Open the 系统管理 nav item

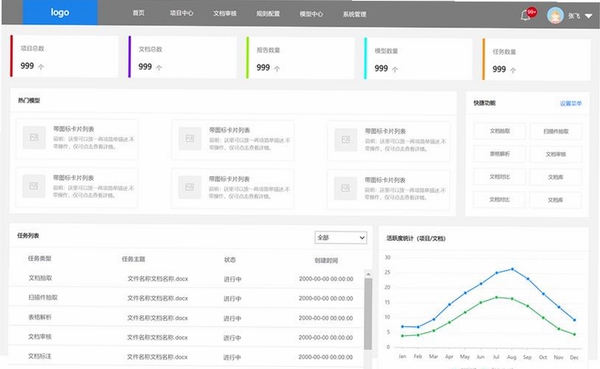(x=355, y=15)
